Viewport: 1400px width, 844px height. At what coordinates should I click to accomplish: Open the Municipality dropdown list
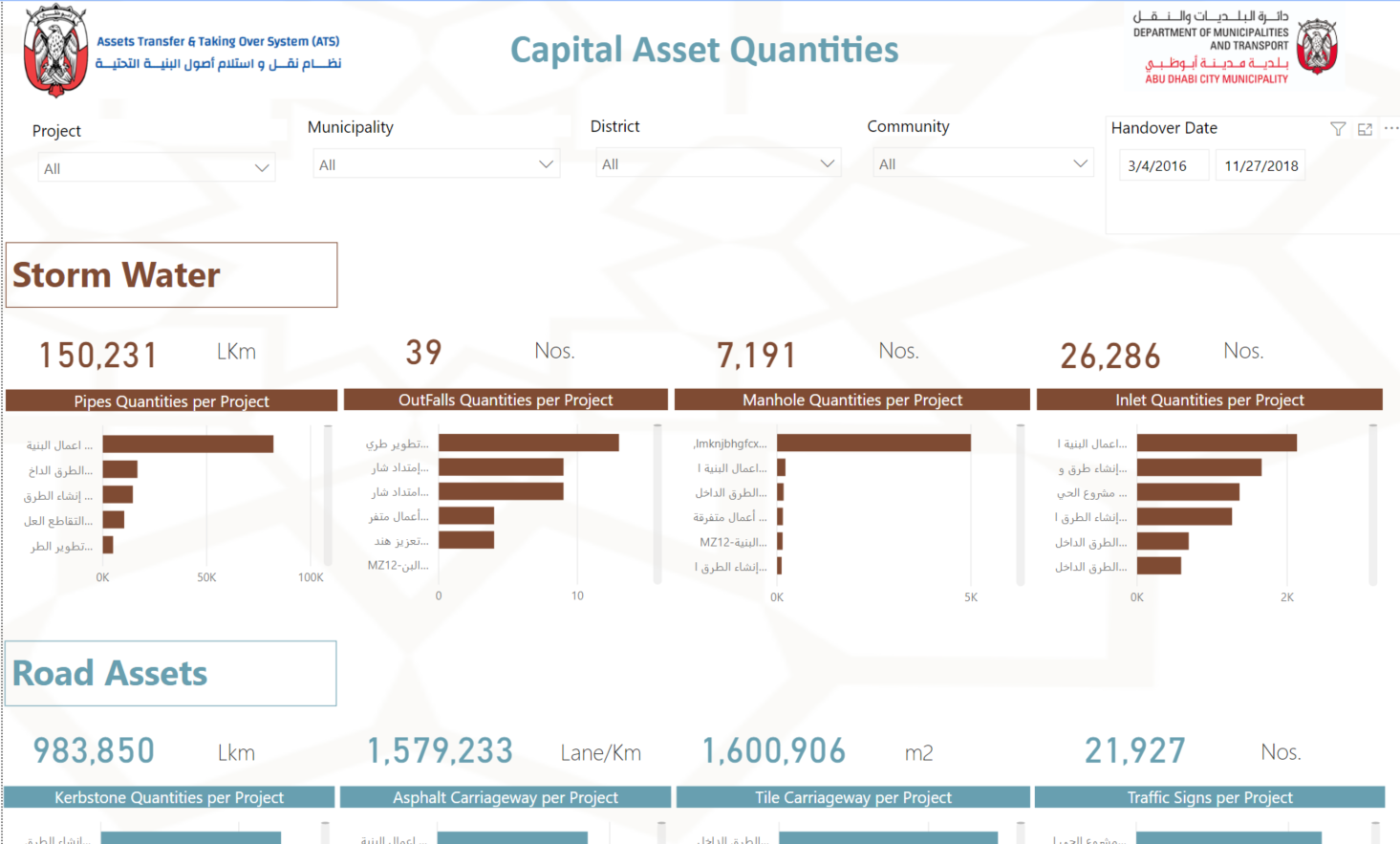click(x=437, y=164)
